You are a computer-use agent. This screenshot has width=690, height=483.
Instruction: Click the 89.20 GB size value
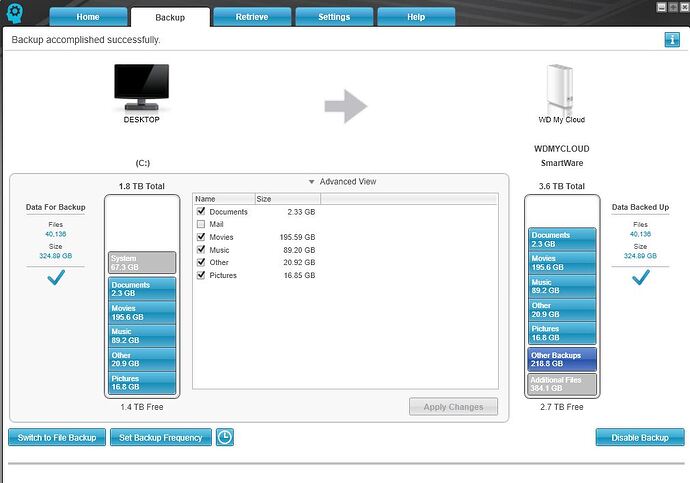coord(299,250)
